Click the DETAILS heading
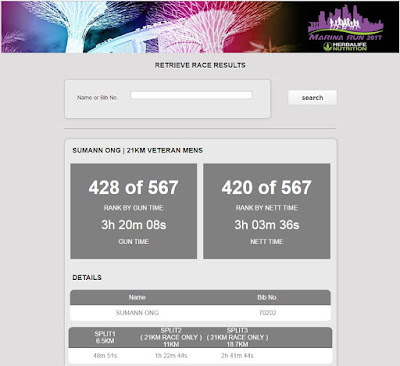Screen dimensions: 400x366 point(87,278)
